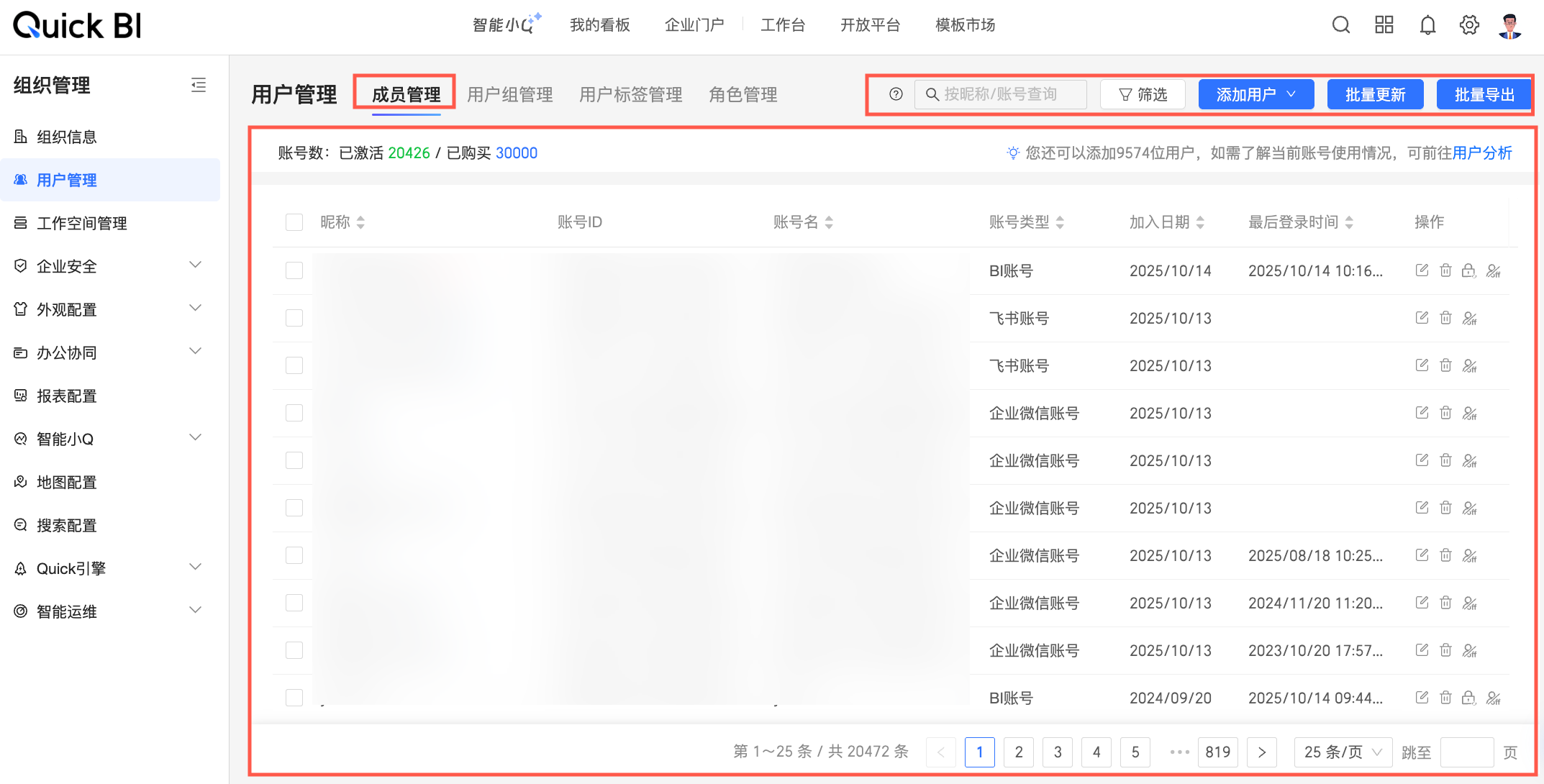Open the 添加用户 dropdown button
The image size is (1544, 784).
point(1255,94)
